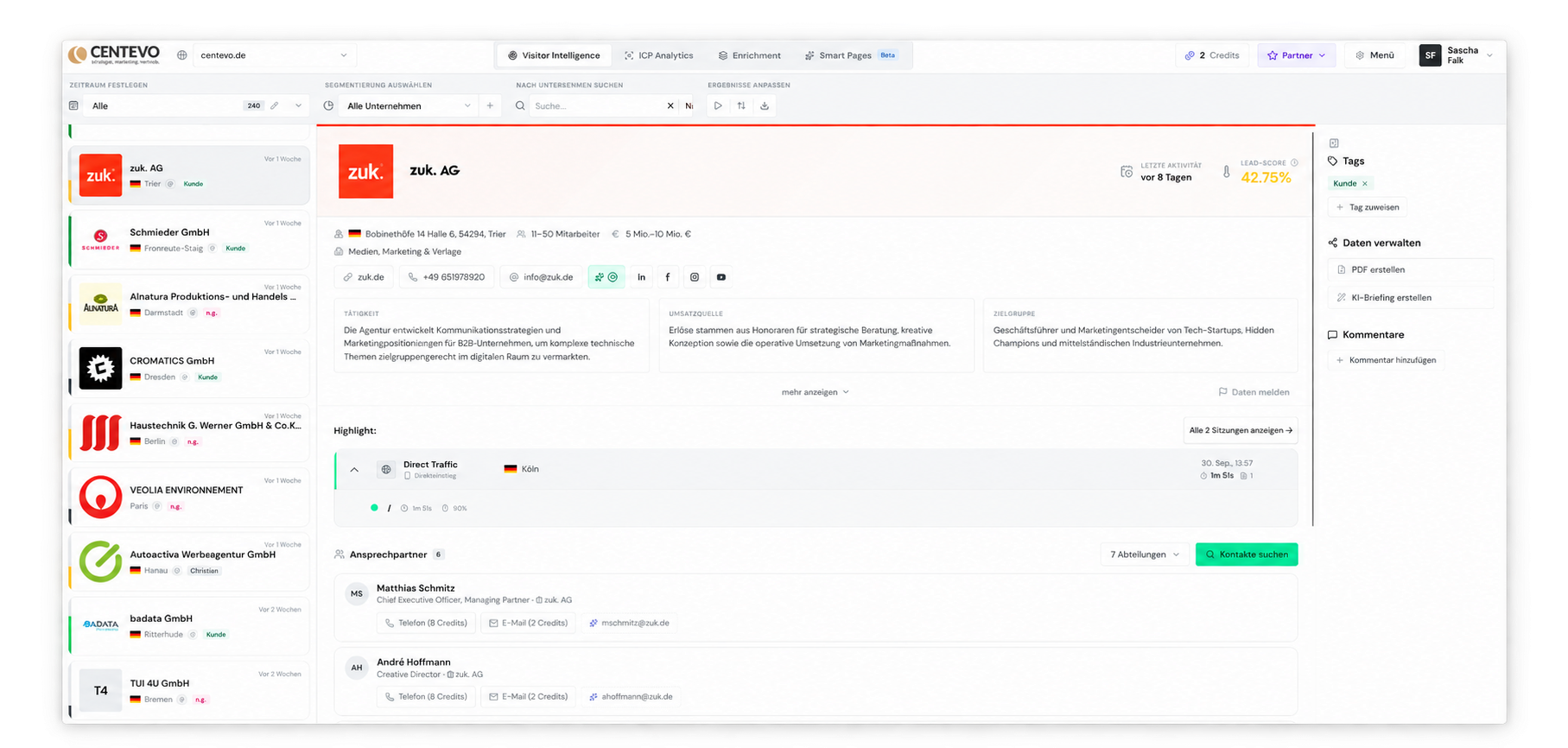The image size is (1568, 748).
Task: Open the Smart Pages Beta tab
Action: click(x=851, y=55)
